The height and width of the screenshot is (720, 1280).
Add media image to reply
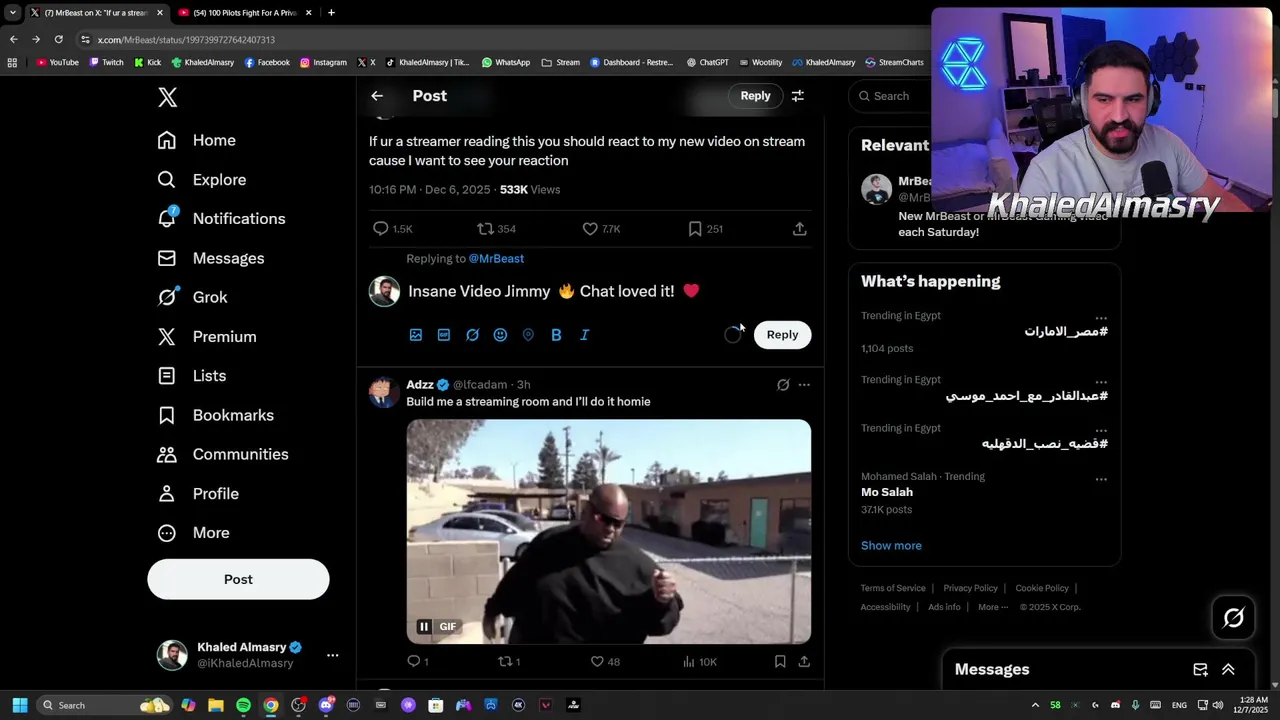coord(416,335)
